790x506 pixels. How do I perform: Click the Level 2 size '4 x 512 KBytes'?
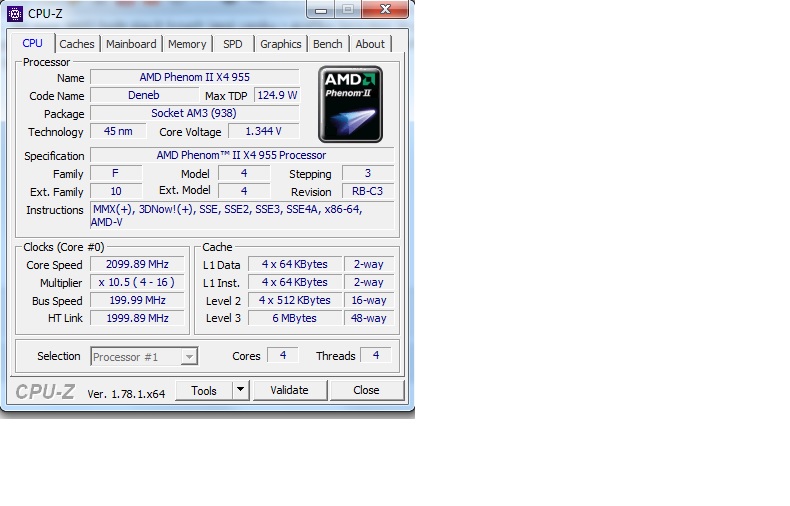(x=295, y=300)
